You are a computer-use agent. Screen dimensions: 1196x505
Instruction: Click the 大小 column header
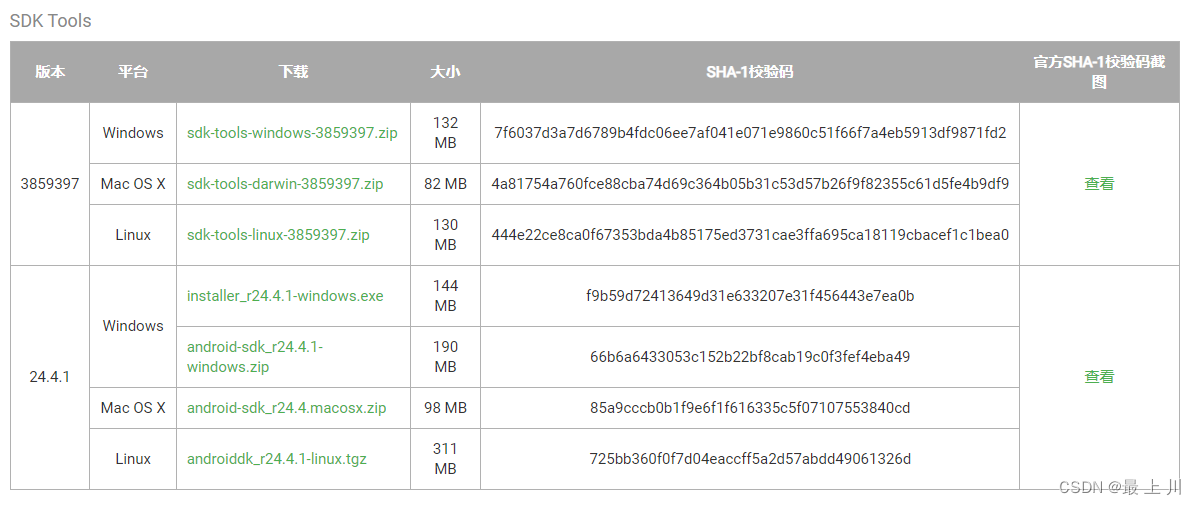click(445, 72)
